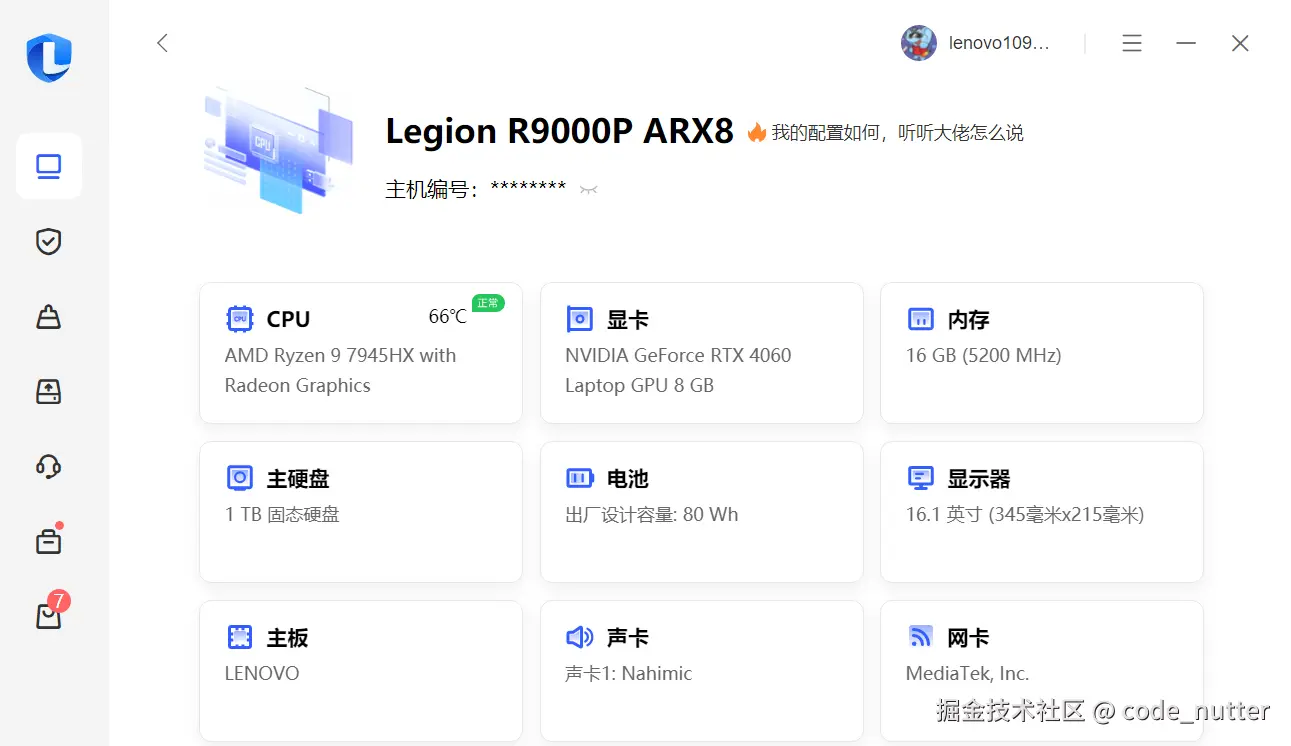Click the network card wifi icon
The width and height of the screenshot is (1291, 746).
pyautogui.click(x=920, y=637)
